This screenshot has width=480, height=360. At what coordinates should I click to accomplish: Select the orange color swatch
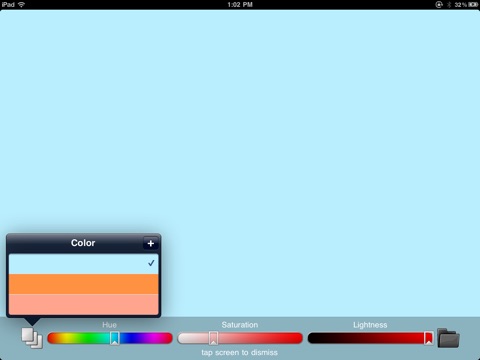(83, 284)
